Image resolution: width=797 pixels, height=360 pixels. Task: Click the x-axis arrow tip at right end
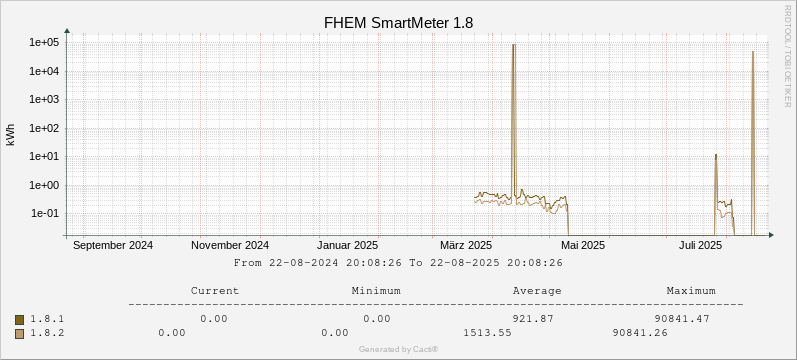coord(772,235)
